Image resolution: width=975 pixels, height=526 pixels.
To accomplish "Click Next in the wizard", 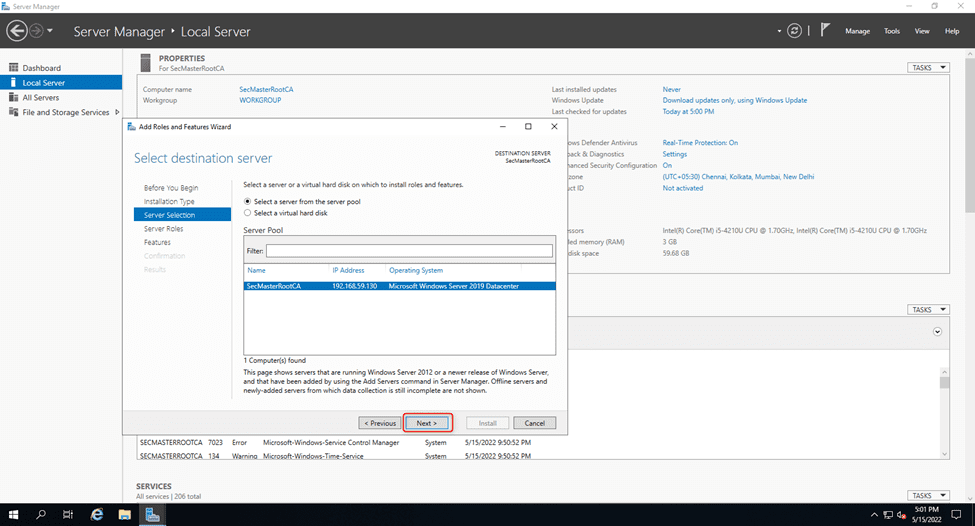I will click(x=427, y=423).
